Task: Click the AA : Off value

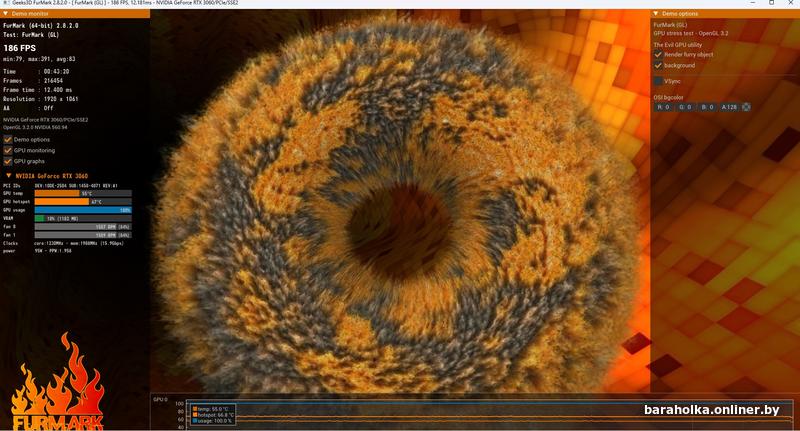Action: pos(48,108)
